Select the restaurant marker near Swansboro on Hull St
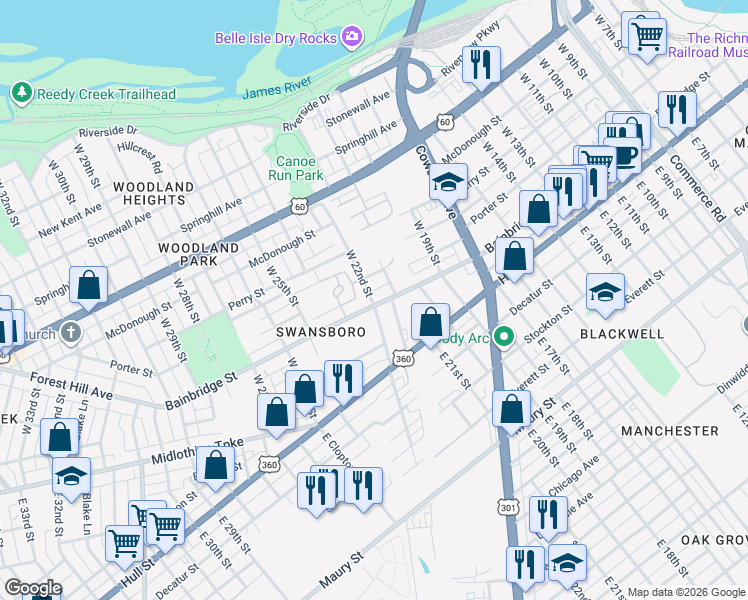The image size is (748, 600). (343, 381)
